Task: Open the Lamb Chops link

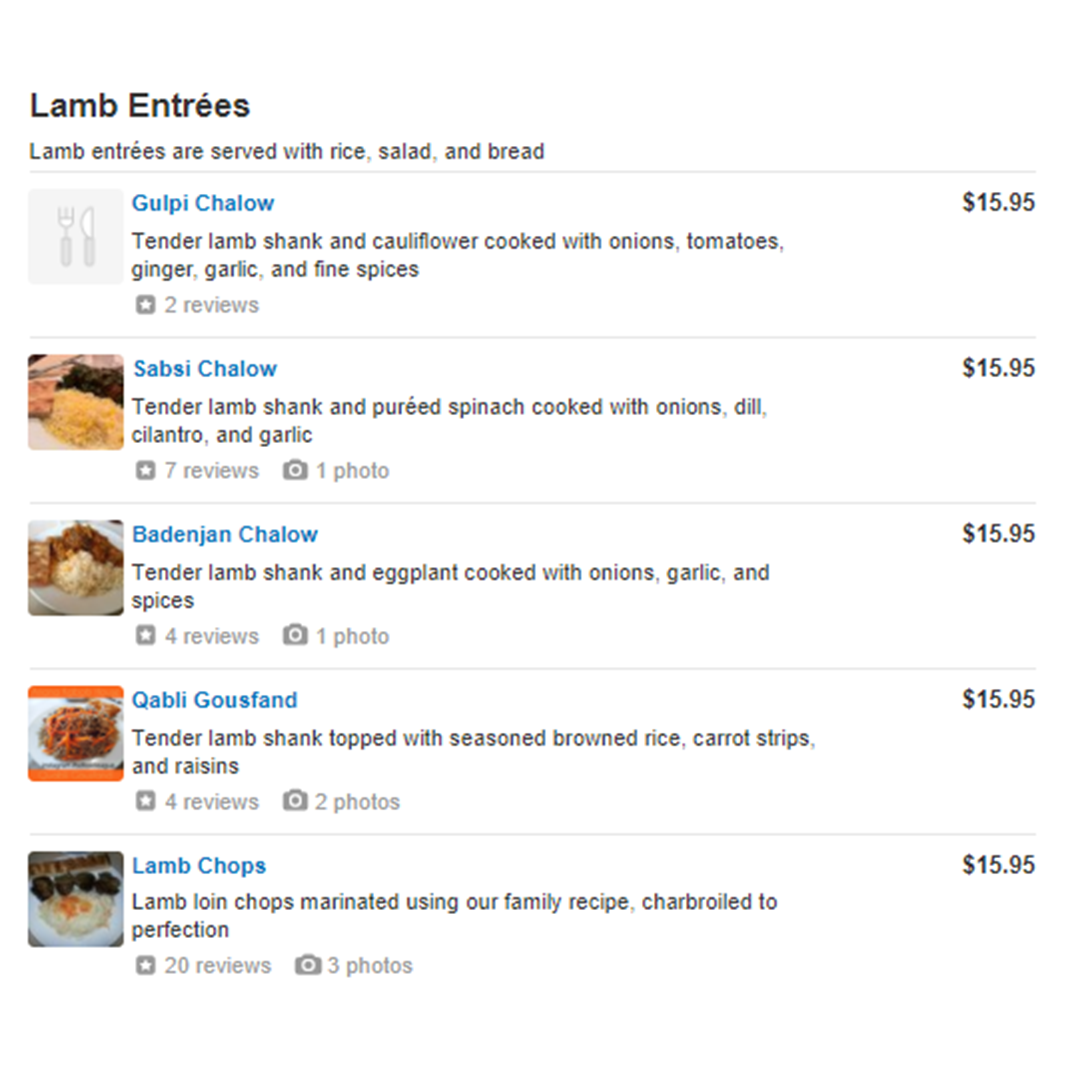Action: [x=199, y=866]
